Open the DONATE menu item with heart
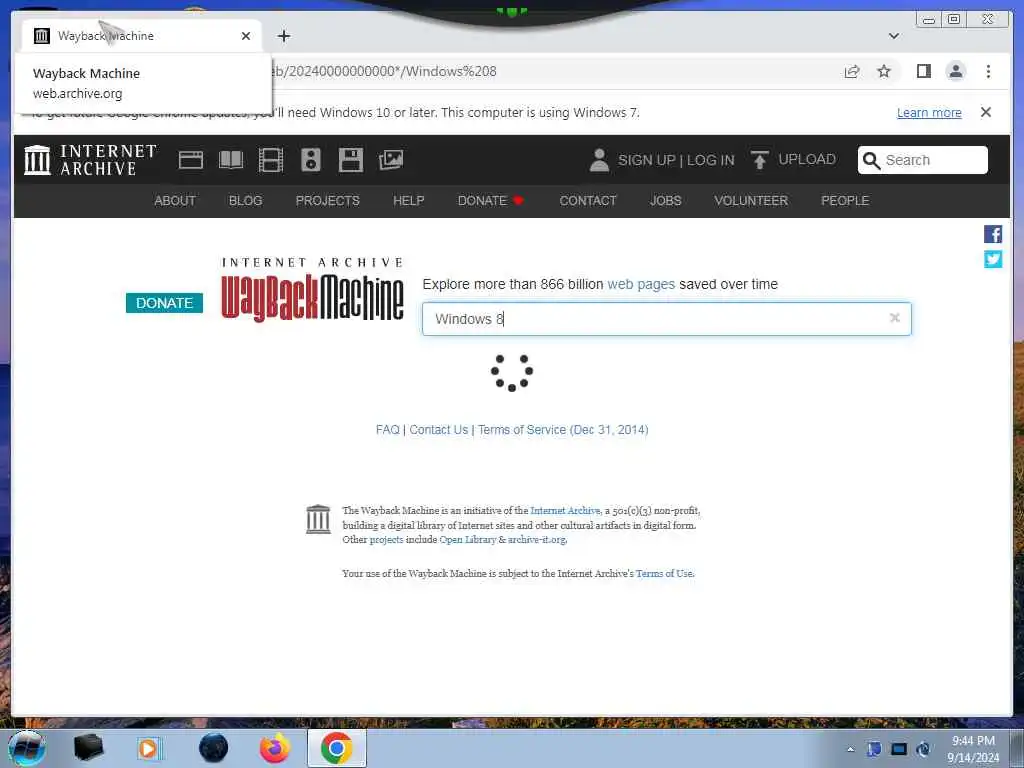 coord(490,200)
